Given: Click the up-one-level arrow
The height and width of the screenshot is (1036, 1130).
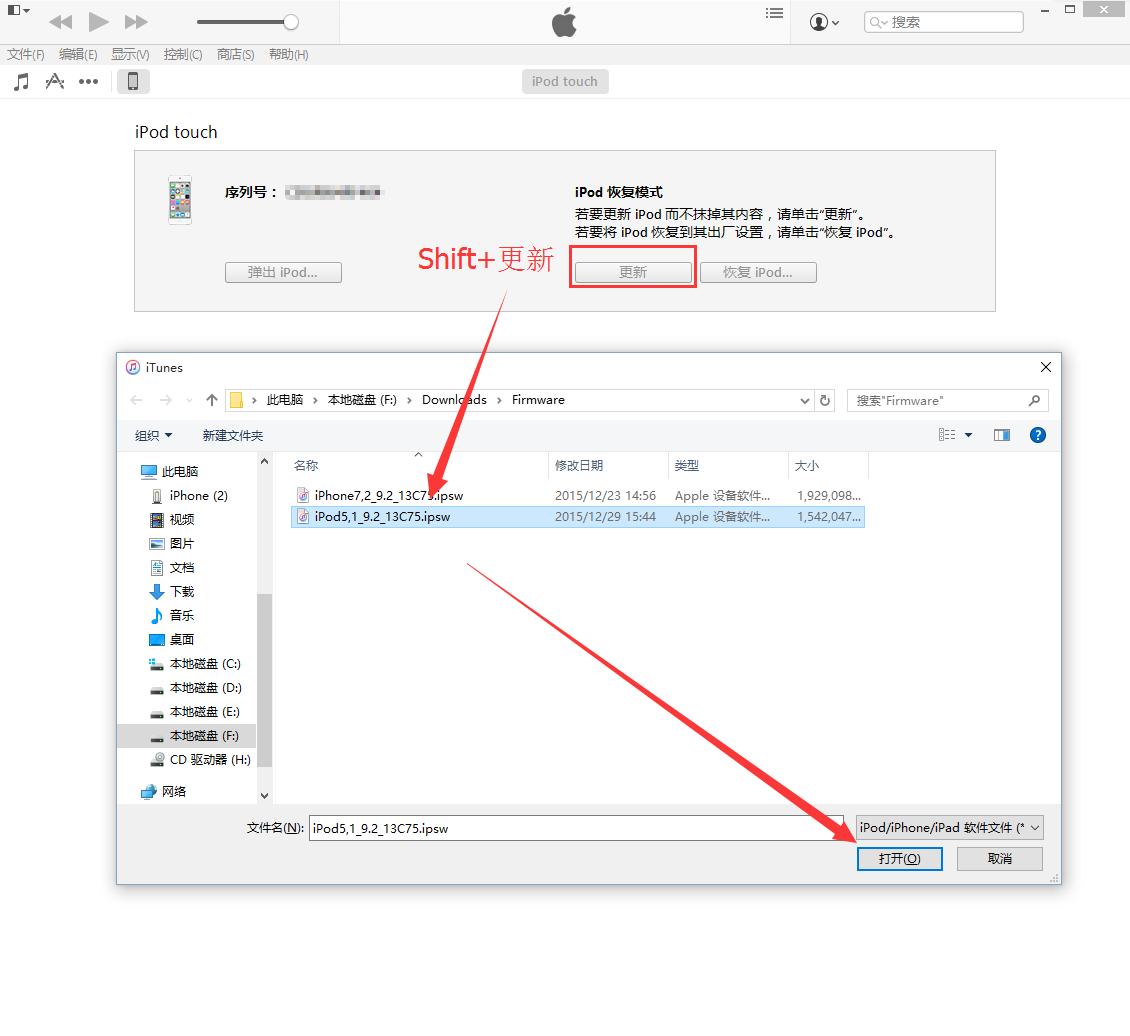Looking at the screenshot, I should click(x=211, y=400).
